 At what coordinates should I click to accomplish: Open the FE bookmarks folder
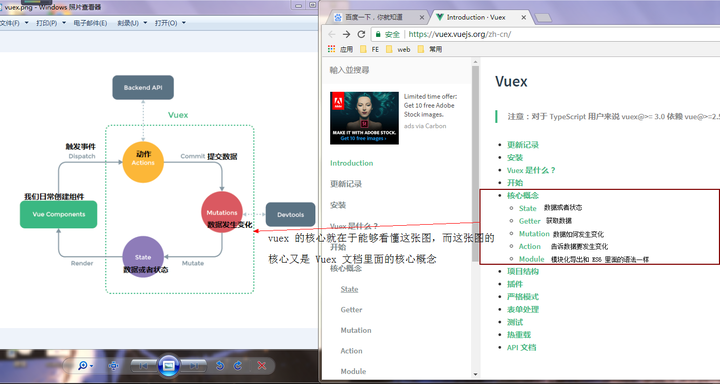(x=370, y=49)
